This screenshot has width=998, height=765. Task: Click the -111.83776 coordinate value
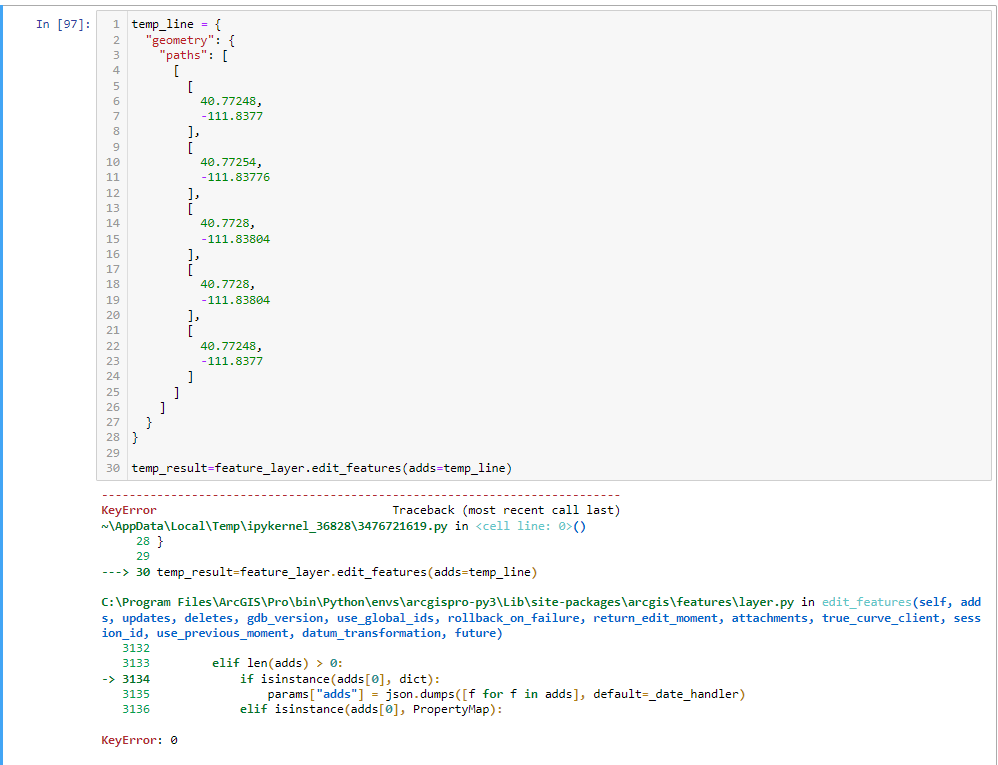(235, 177)
